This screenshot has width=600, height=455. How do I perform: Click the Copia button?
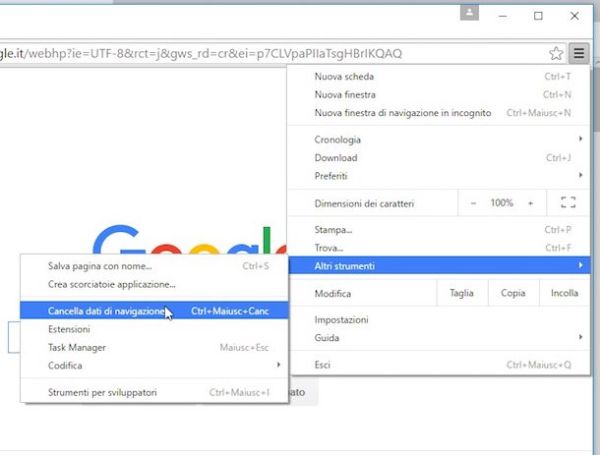point(513,294)
